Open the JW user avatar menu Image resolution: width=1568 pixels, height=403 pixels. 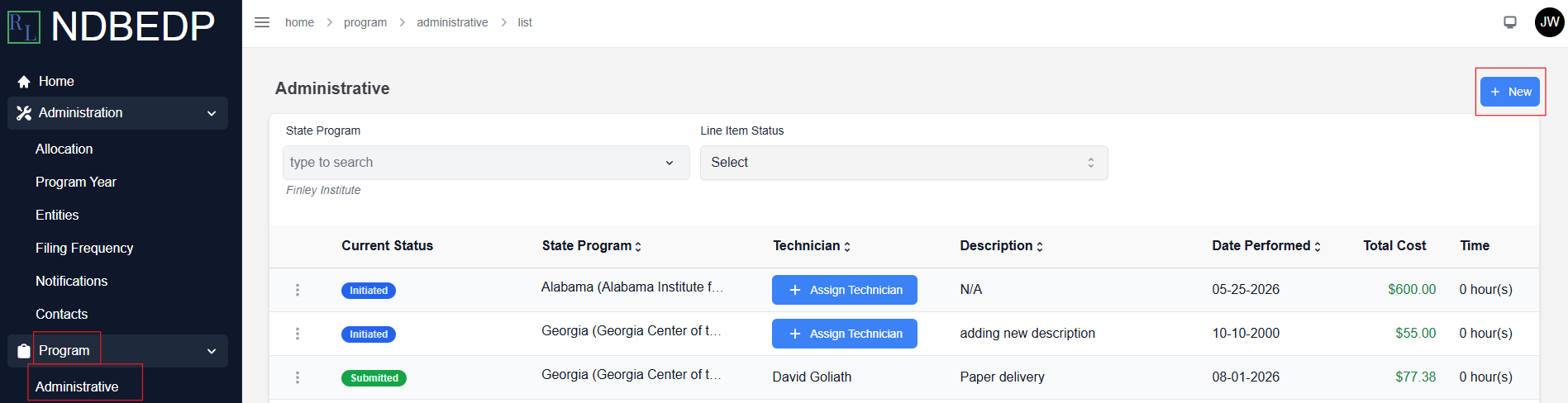[x=1550, y=22]
